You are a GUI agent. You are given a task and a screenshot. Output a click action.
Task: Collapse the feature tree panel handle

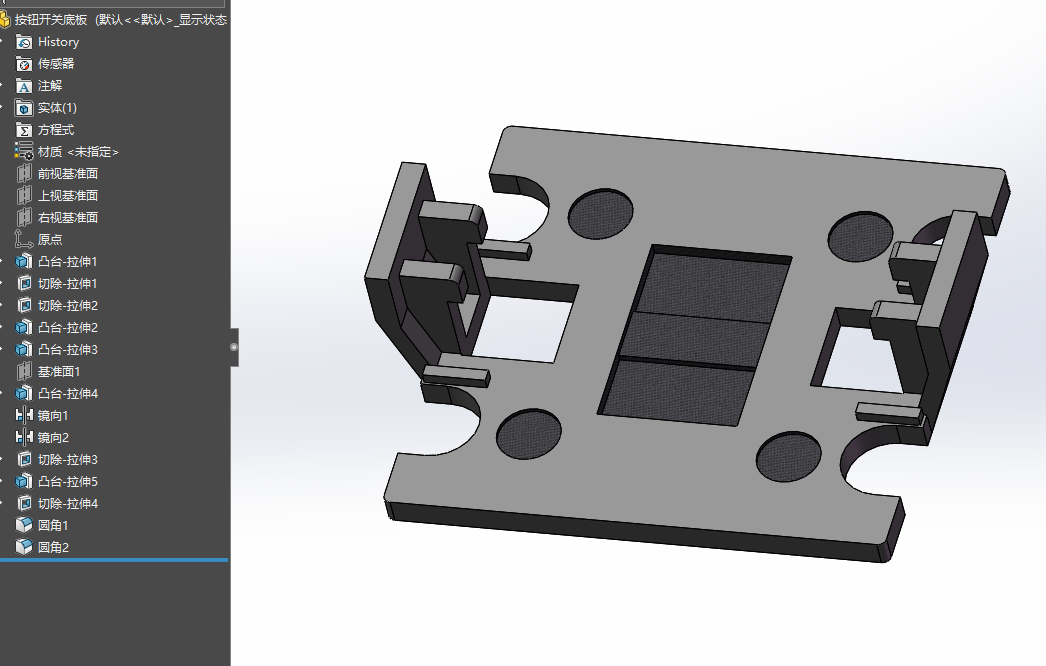(234, 347)
